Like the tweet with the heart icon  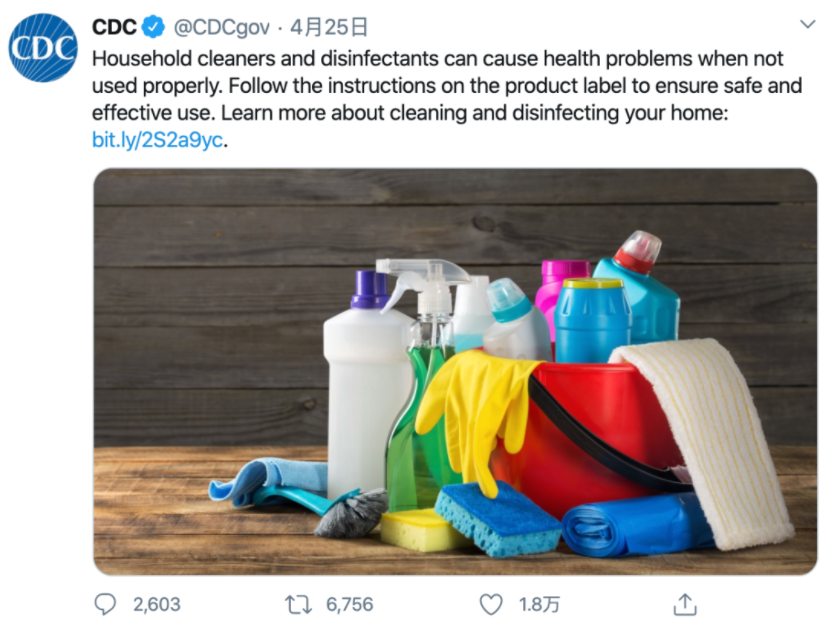pos(491,604)
